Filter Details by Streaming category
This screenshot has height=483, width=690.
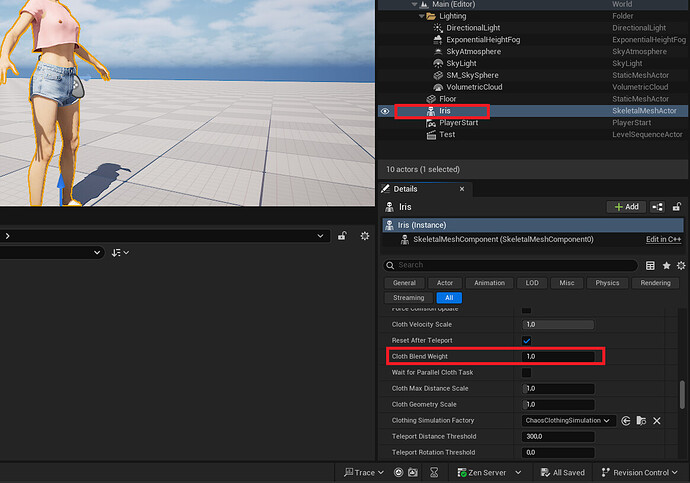pyautogui.click(x=409, y=298)
